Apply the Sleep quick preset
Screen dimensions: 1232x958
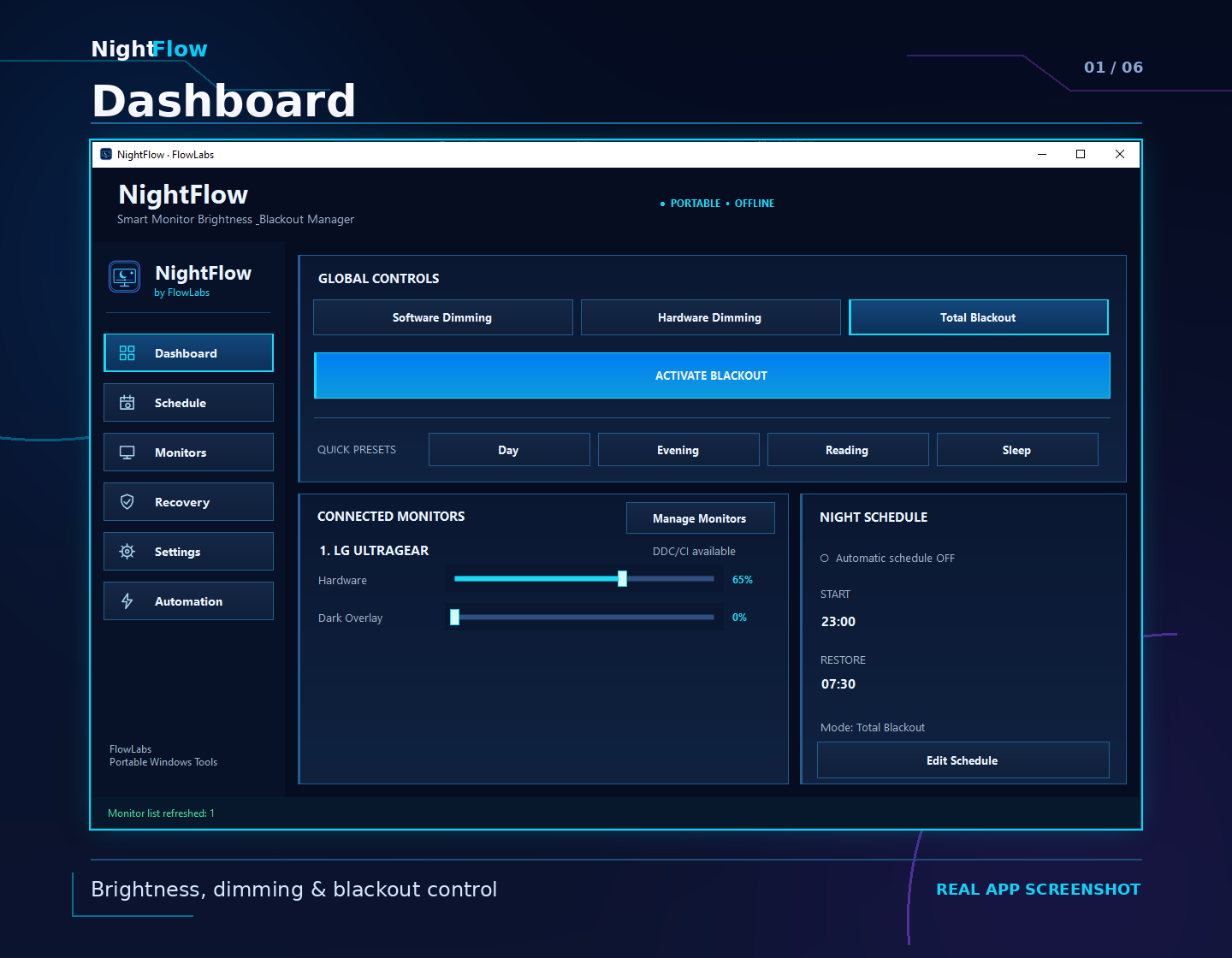coord(1017,450)
